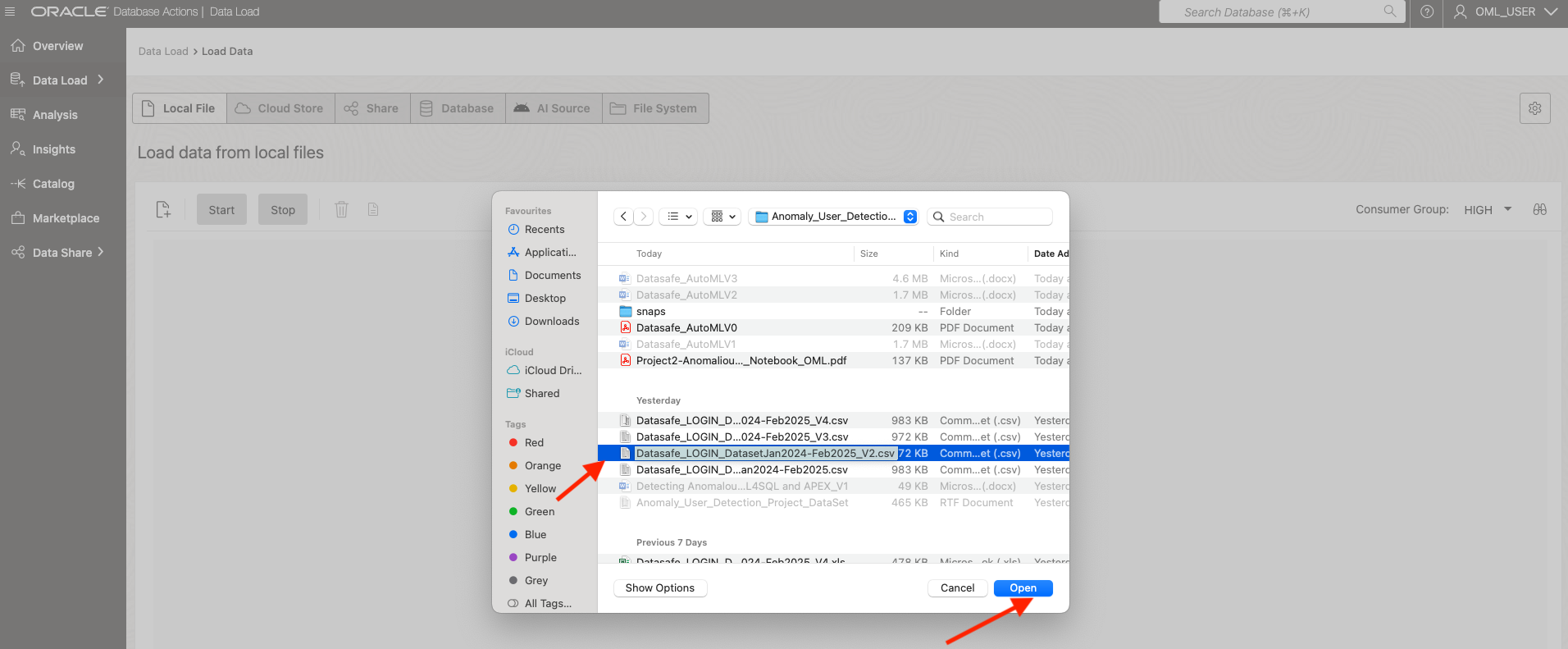Go forward in the file dialog
This screenshot has height=649, width=1568.
click(644, 217)
